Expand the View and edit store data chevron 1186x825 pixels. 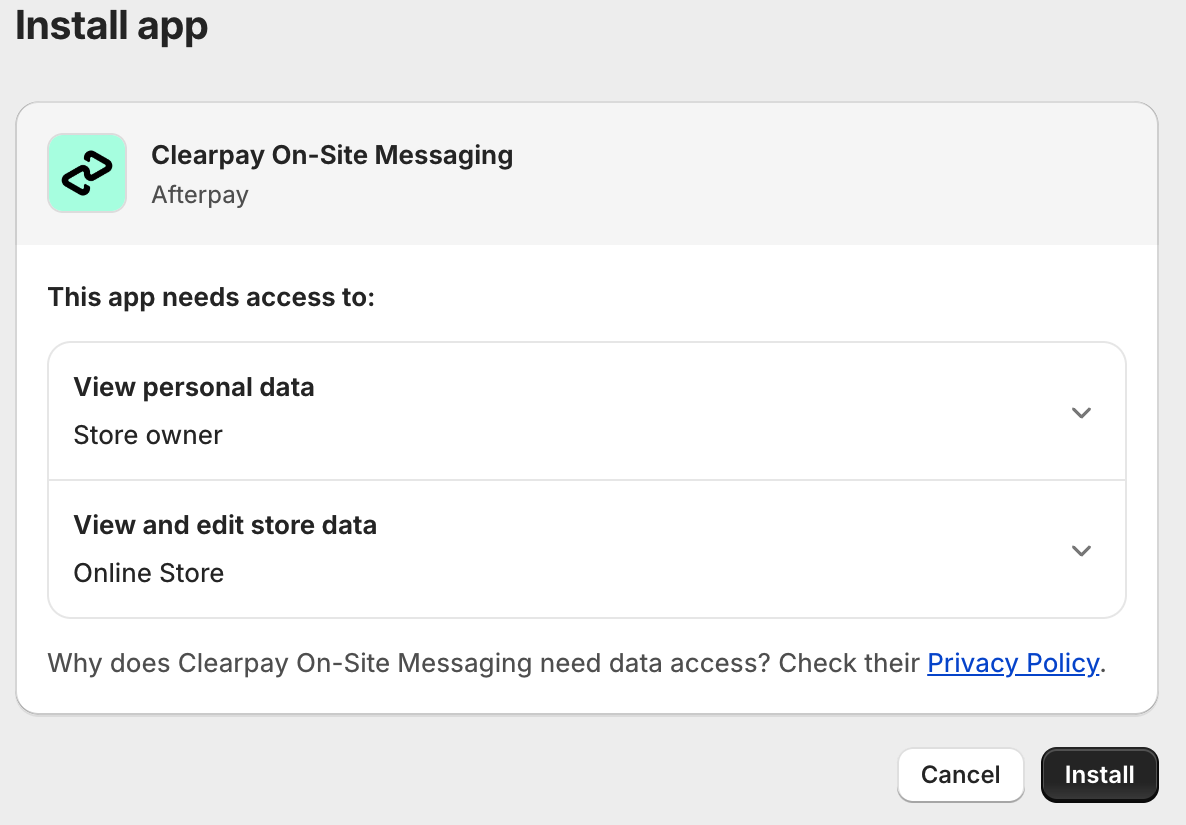pyautogui.click(x=1080, y=550)
